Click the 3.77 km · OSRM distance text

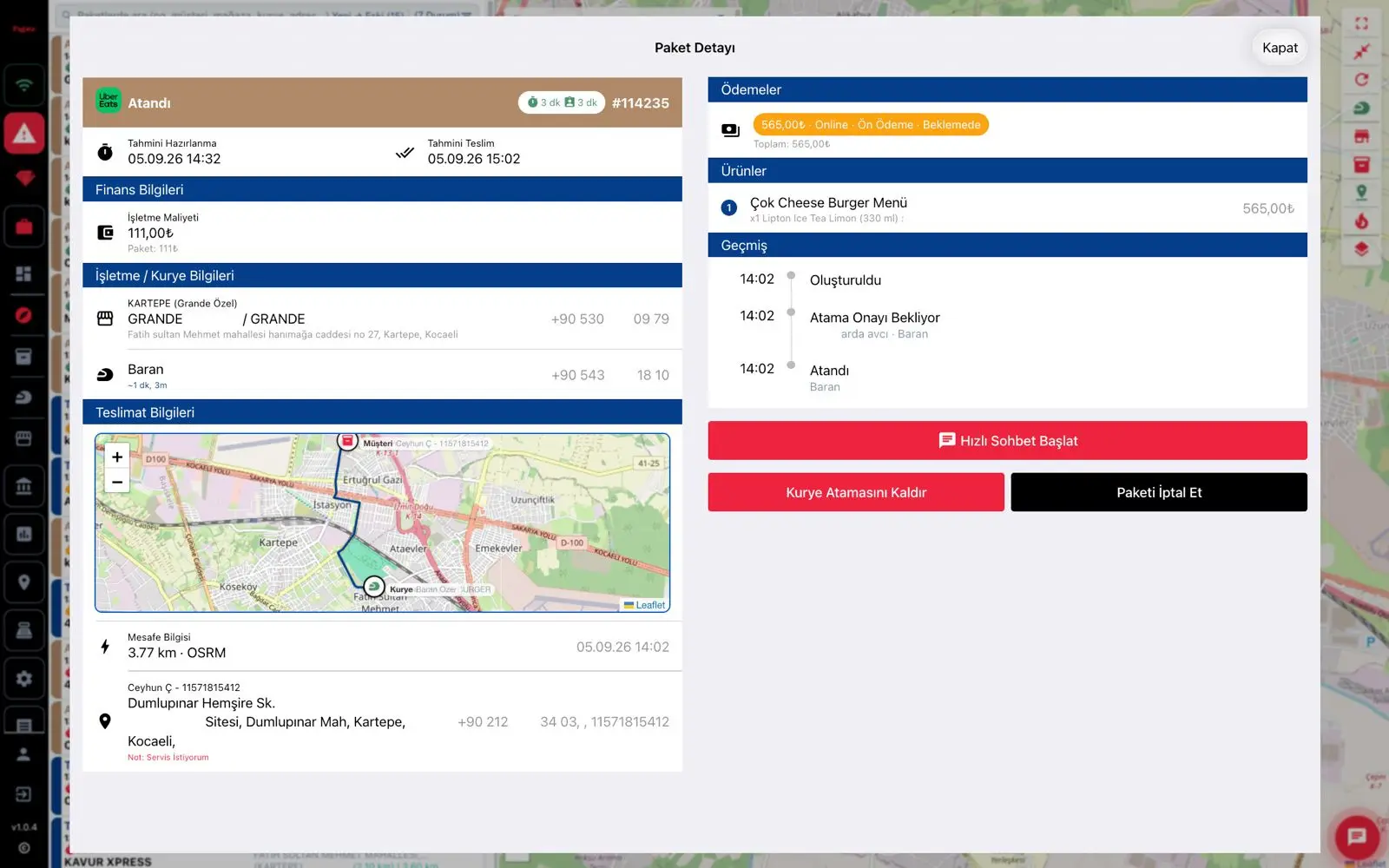click(x=176, y=653)
